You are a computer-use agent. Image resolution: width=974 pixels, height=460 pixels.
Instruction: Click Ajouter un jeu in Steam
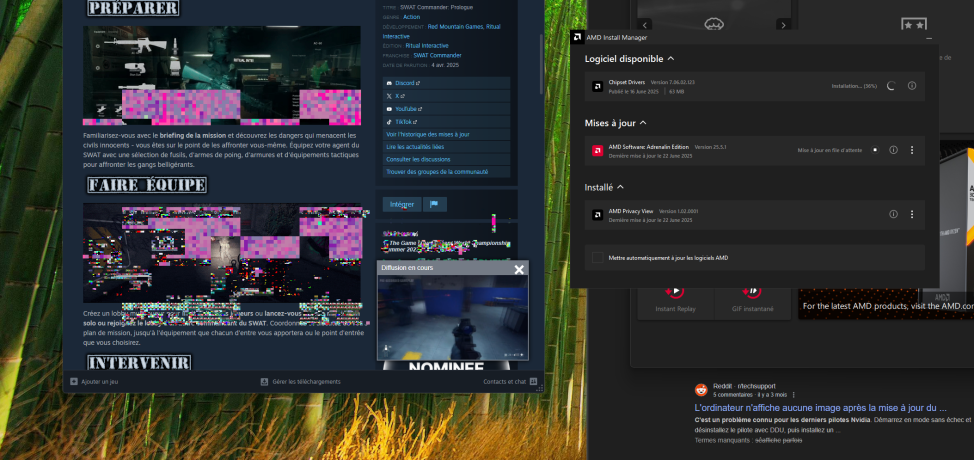[x=99, y=382]
